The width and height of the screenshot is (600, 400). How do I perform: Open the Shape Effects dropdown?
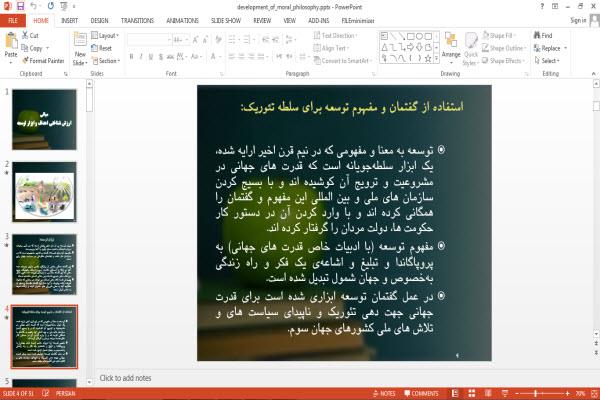tap(503, 60)
